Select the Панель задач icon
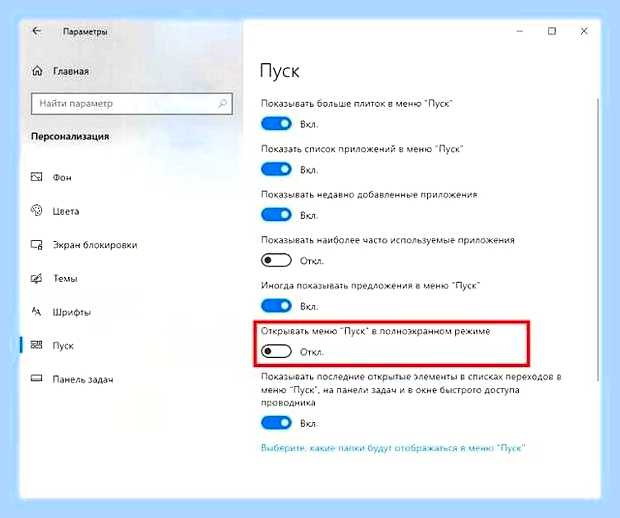 click(36, 379)
